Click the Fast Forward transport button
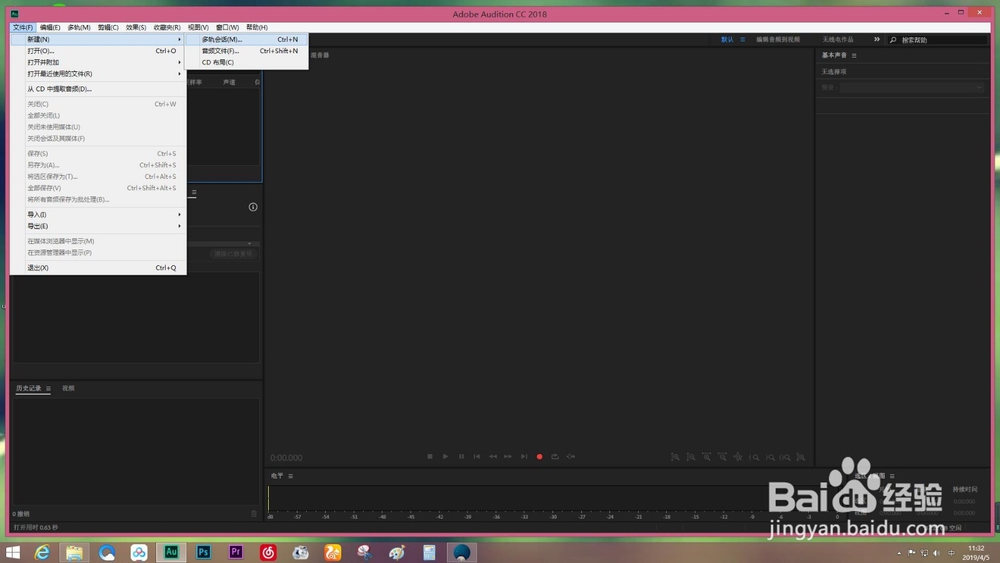The image size is (1000, 563). point(508,457)
